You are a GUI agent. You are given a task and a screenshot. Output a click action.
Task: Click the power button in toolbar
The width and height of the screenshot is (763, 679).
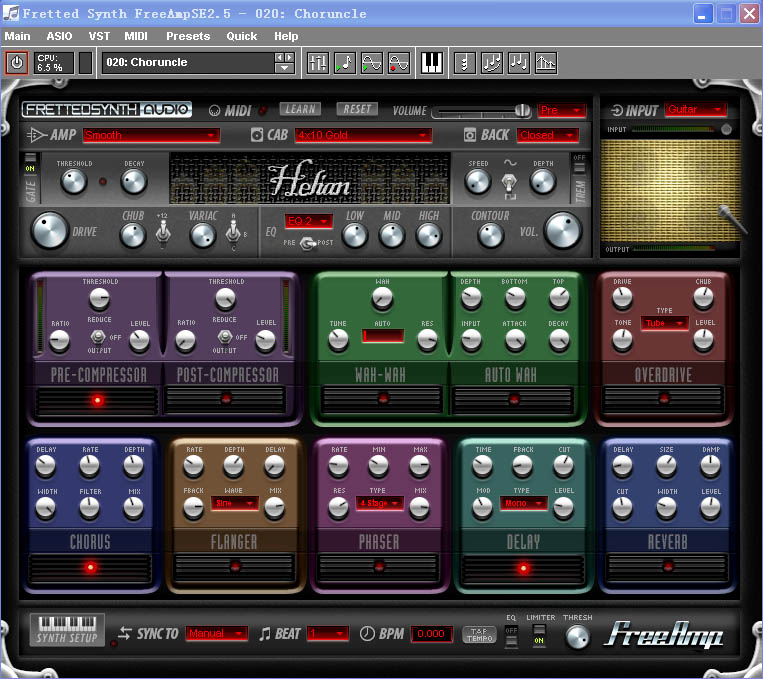click(17, 63)
